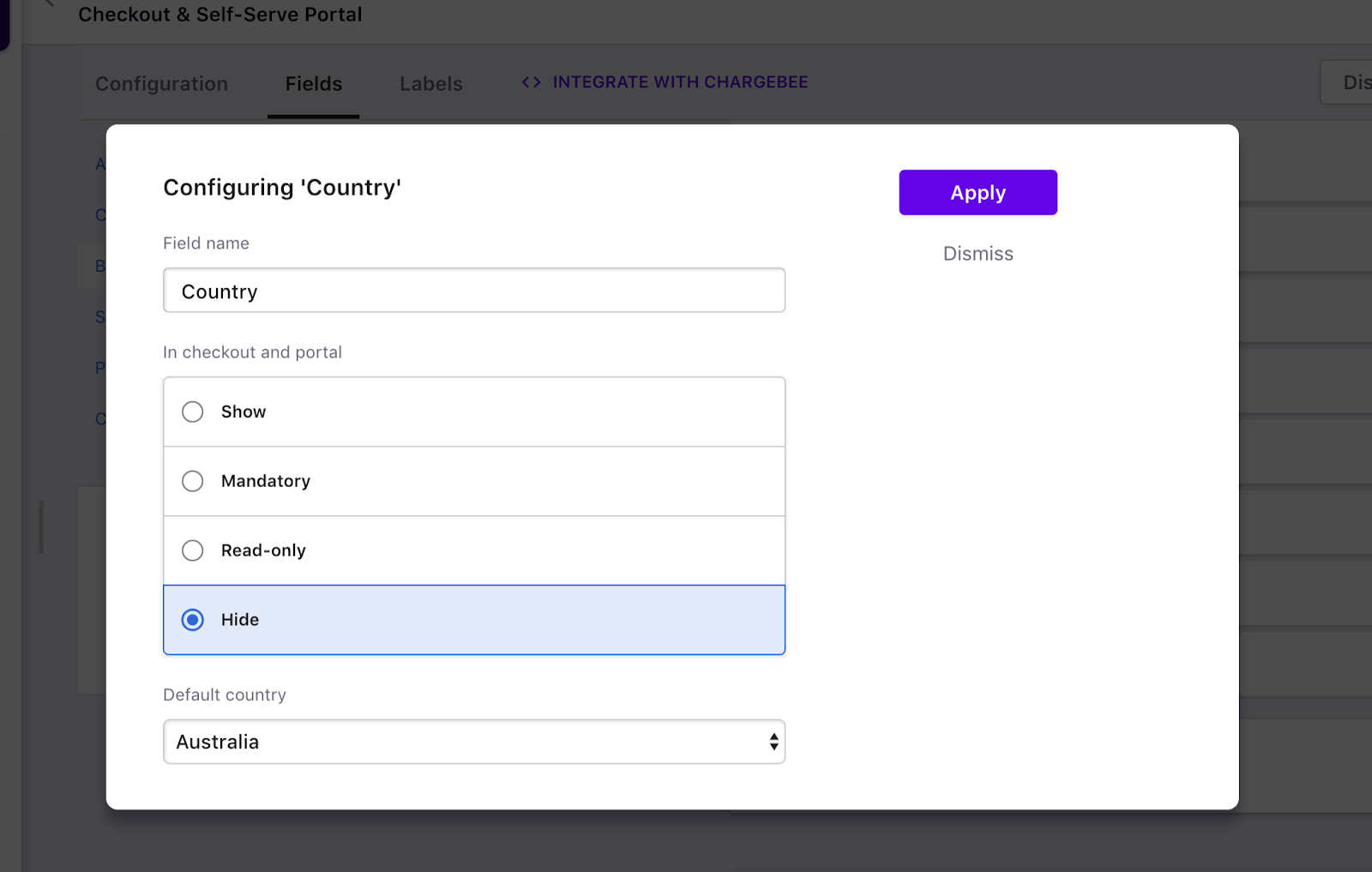
Task: Click the back arrow beside page title
Action: pyautogui.click(x=49, y=3)
